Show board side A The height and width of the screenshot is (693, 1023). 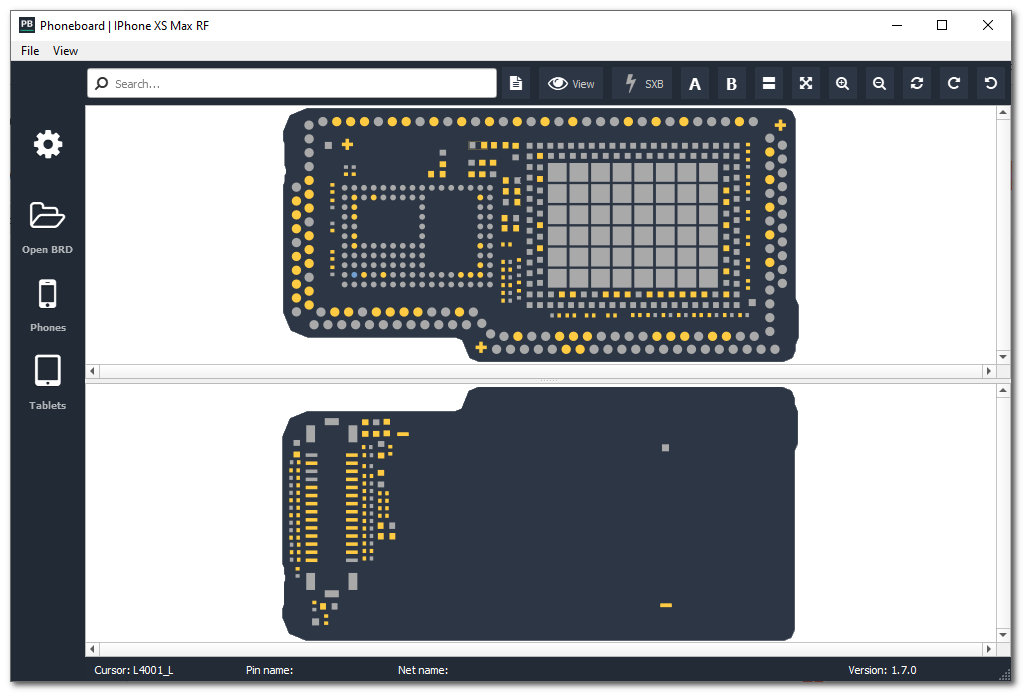click(695, 84)
